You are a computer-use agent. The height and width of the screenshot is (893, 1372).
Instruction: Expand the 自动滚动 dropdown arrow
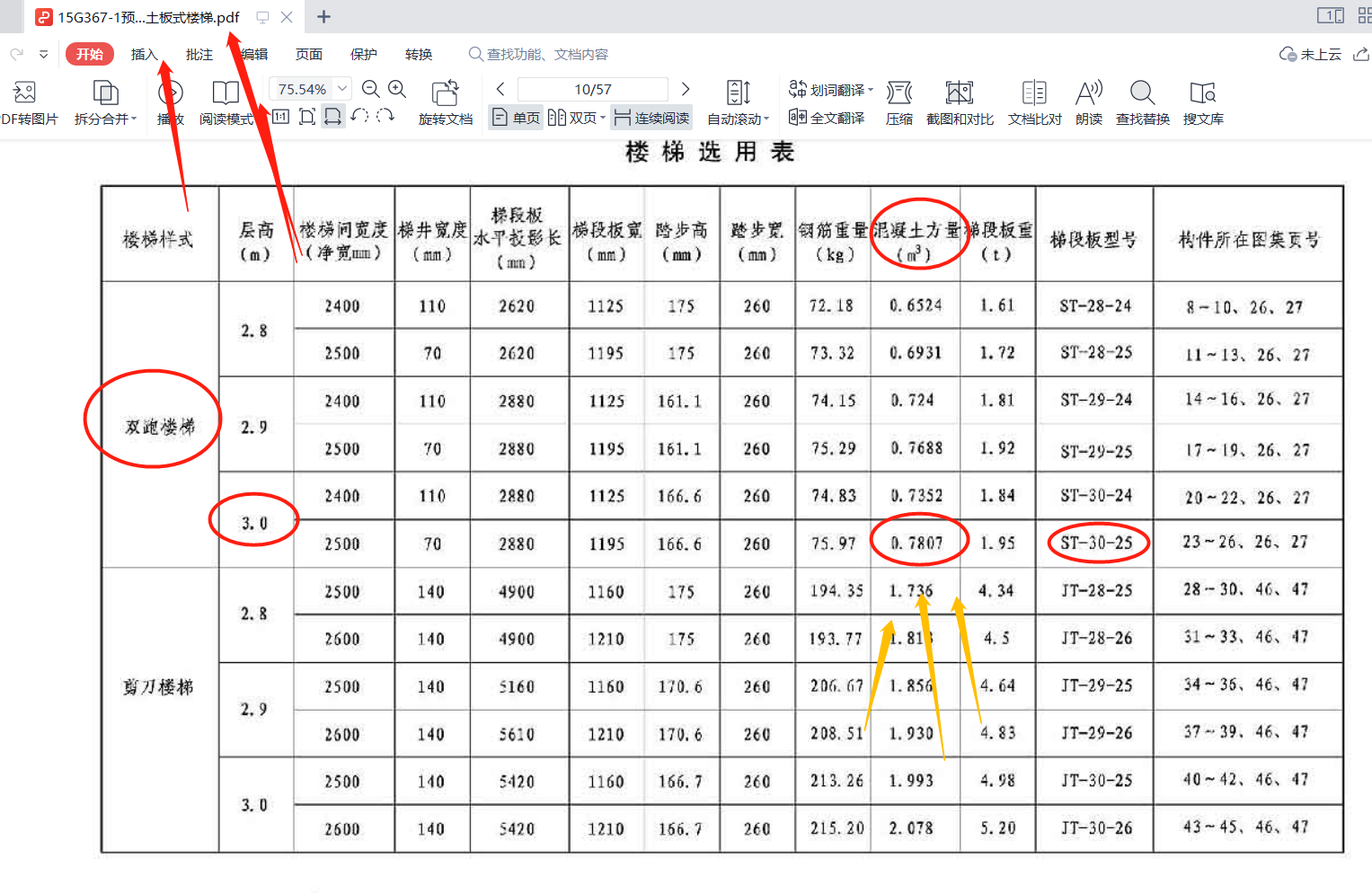[x=766, y=119]
